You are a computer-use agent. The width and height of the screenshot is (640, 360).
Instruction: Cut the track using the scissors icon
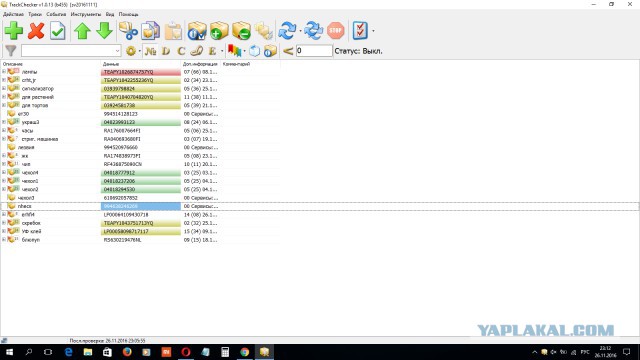point(128,31)
